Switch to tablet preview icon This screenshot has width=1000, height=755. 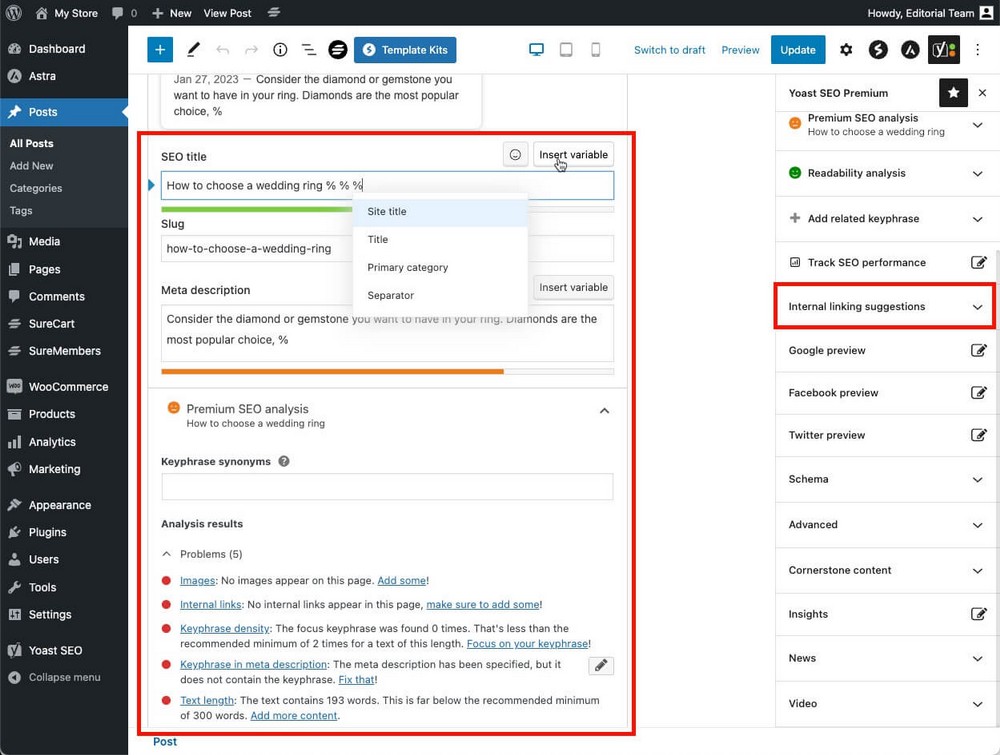(x=566, y=50)
